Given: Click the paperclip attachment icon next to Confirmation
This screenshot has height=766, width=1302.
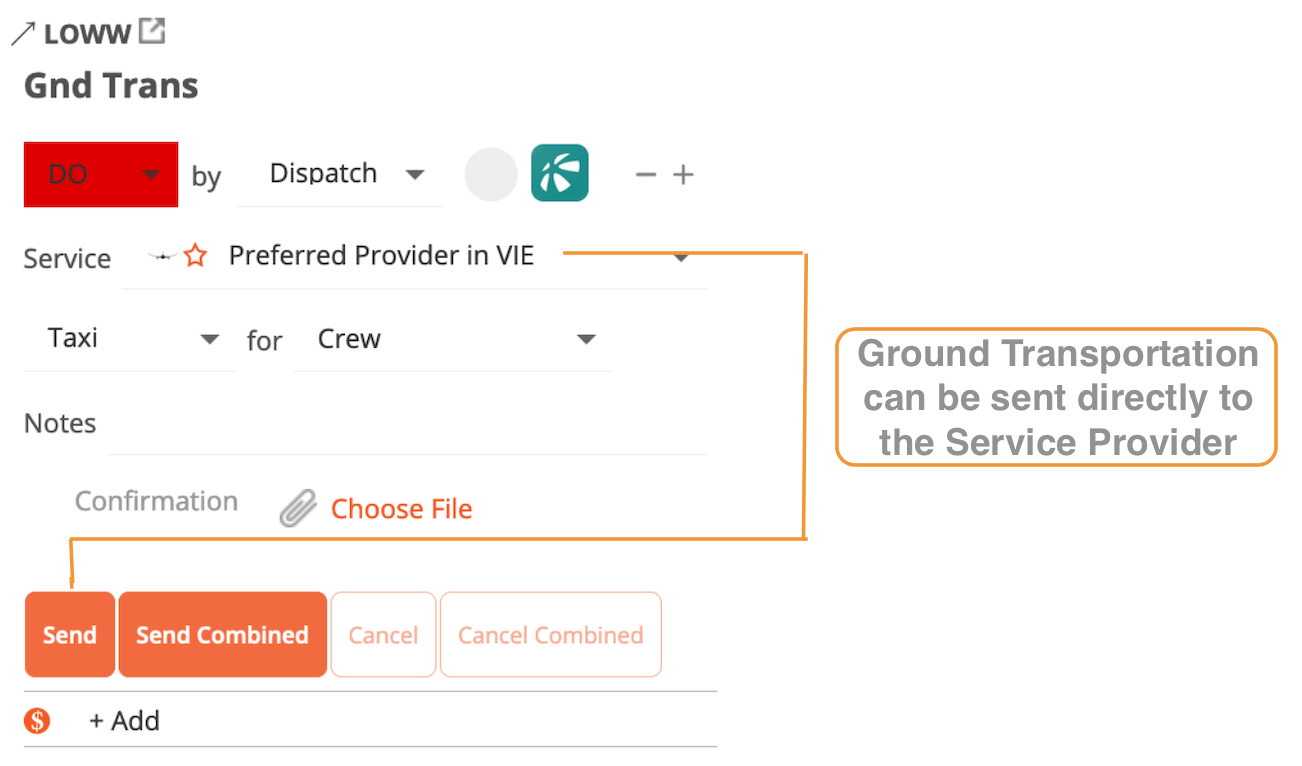Looking at the screenshot, I should click(x=295, y=507).
